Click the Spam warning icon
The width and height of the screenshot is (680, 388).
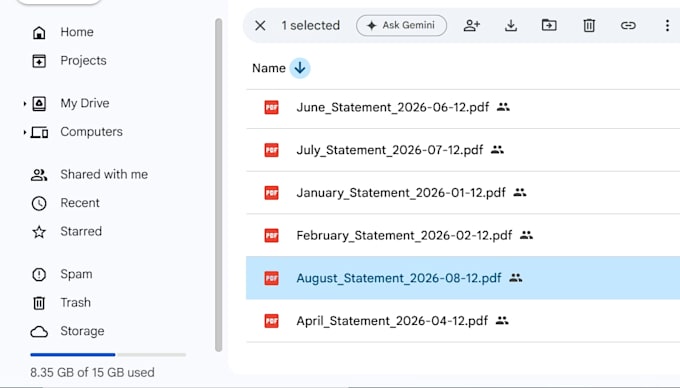pyautogui.click(x=39, y=274)
